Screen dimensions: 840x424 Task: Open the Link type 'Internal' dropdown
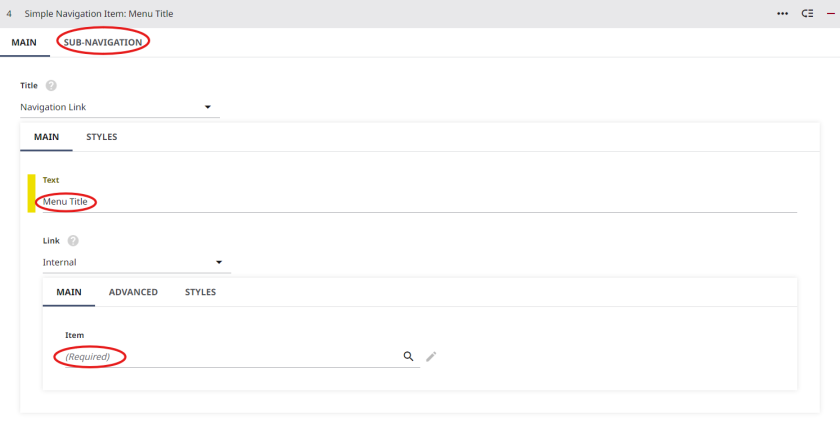click(219, 263)
